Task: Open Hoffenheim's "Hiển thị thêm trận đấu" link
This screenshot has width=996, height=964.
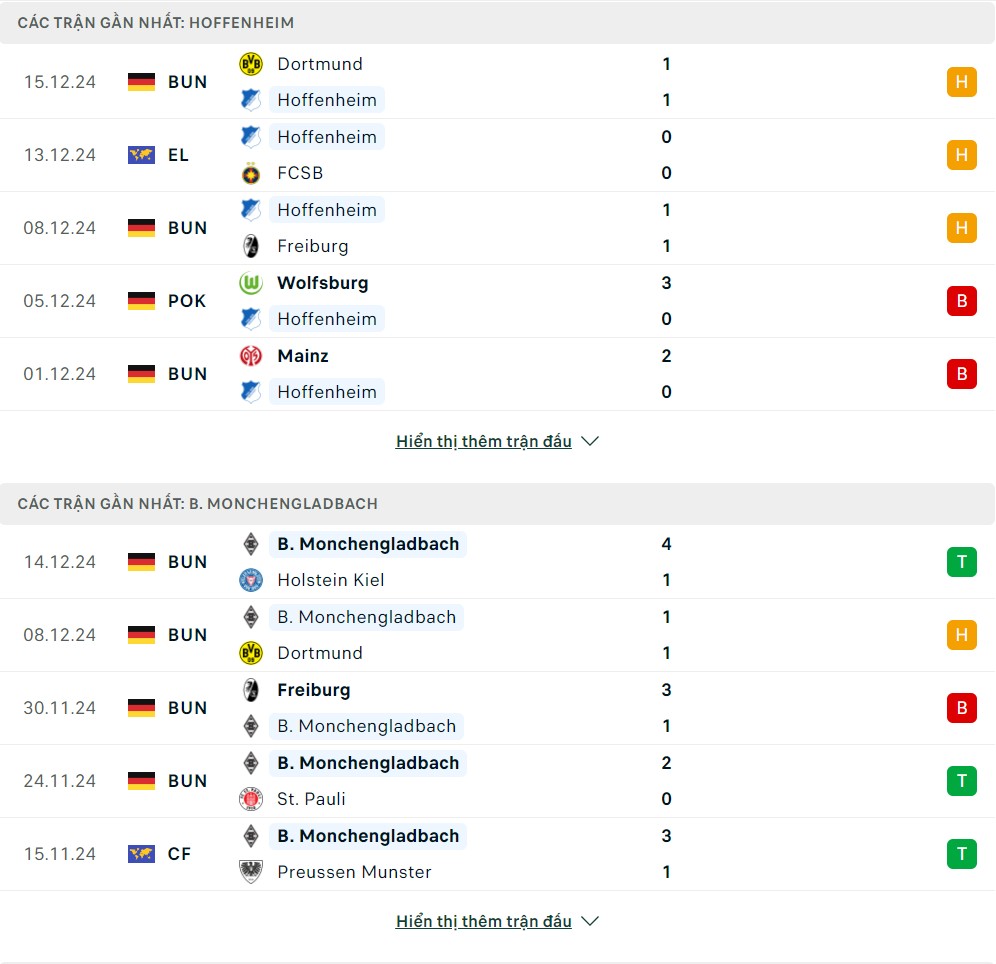Action: tap(483, 441)
